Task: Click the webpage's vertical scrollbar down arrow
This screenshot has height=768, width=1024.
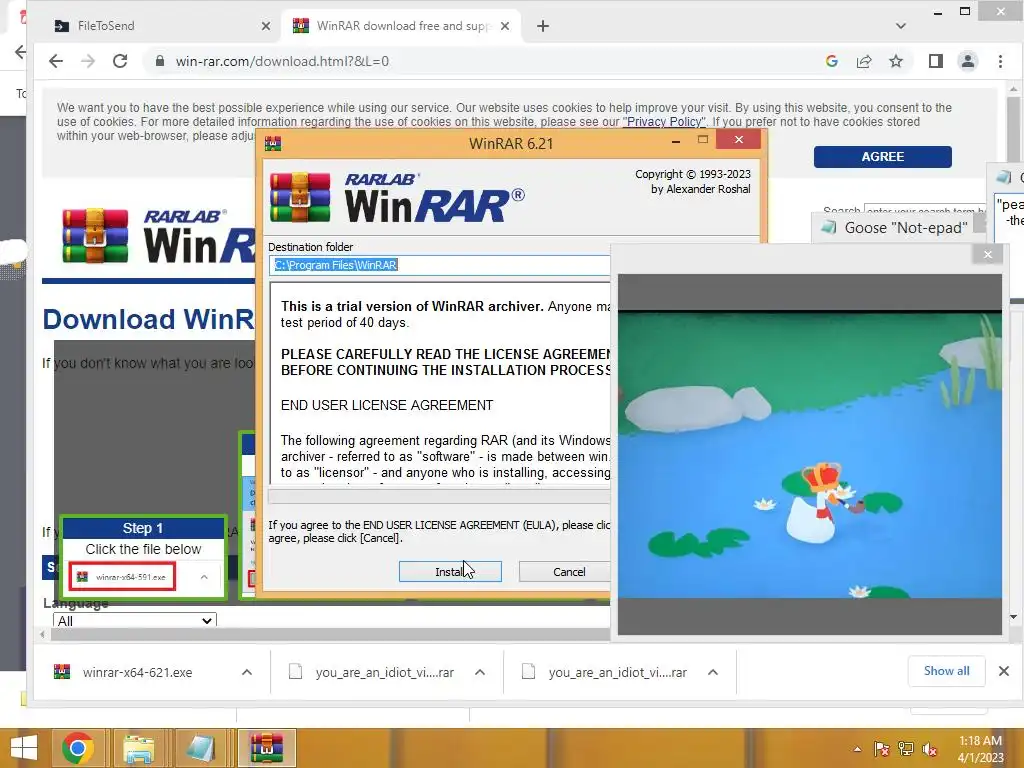Action: (x=1013, y=616)
